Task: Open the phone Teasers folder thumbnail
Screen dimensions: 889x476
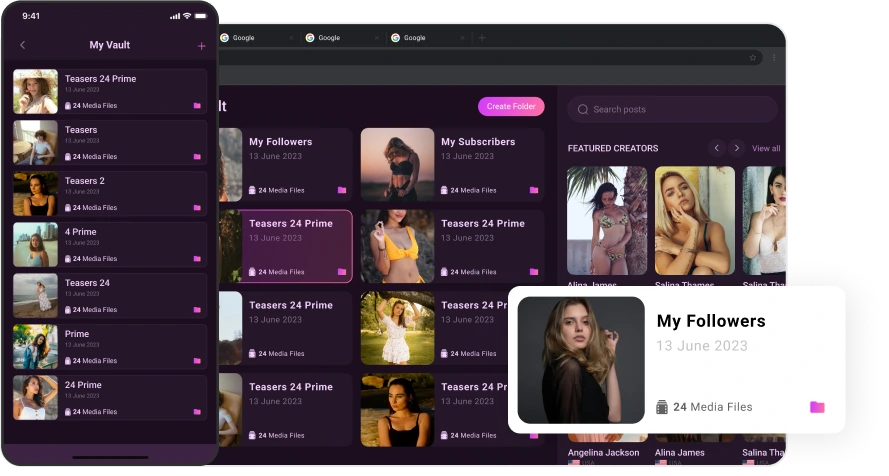Action: pos(35,142)
